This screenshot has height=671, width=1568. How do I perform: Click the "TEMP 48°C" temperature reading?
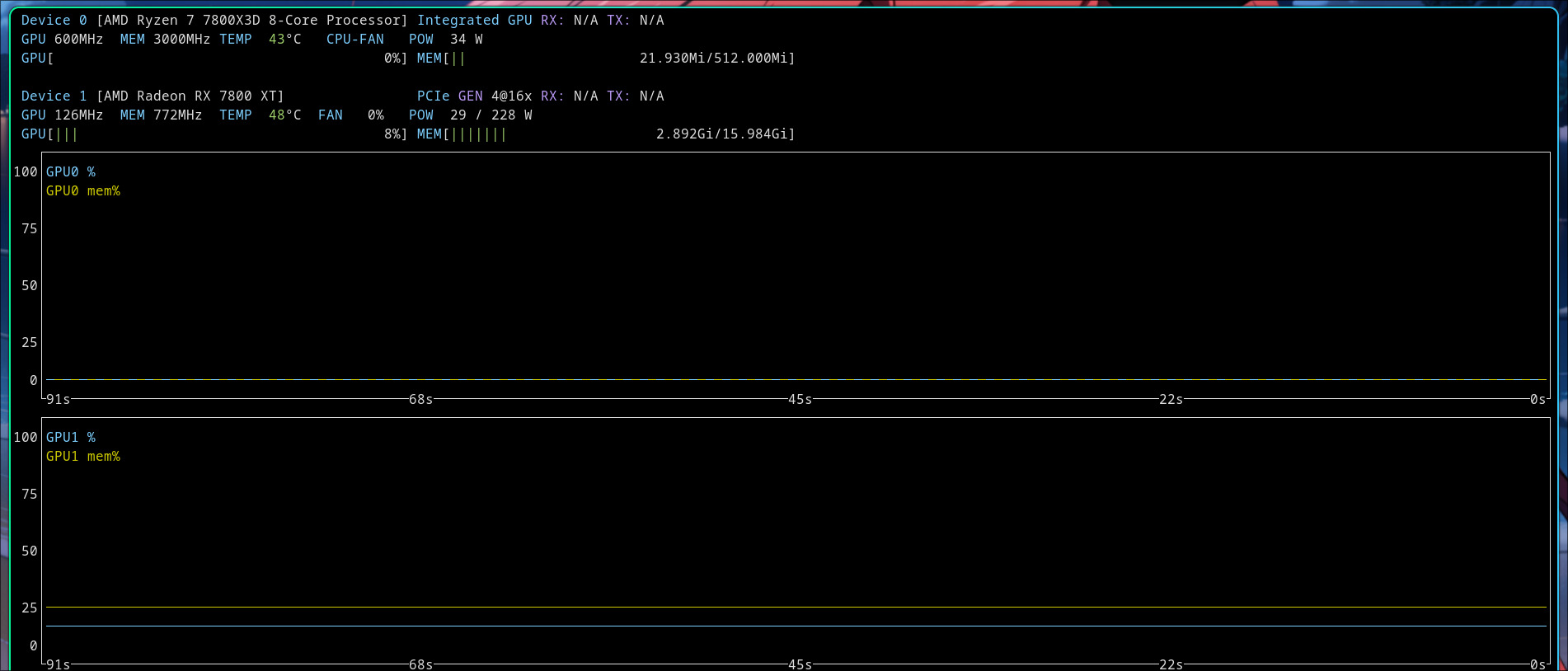[x=261, y=115]
